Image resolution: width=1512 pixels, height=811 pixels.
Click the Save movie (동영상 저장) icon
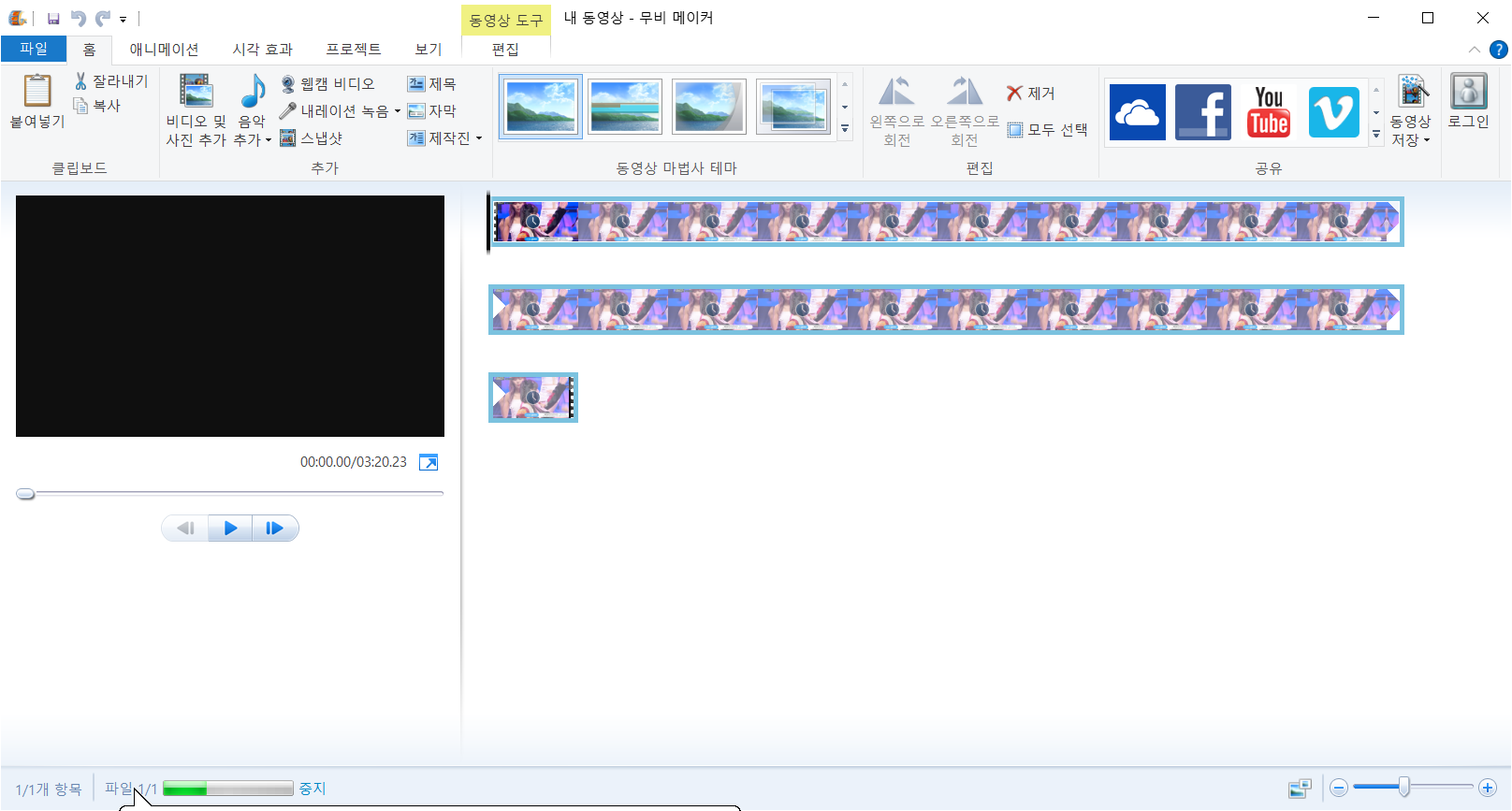tap(1413, 92)
